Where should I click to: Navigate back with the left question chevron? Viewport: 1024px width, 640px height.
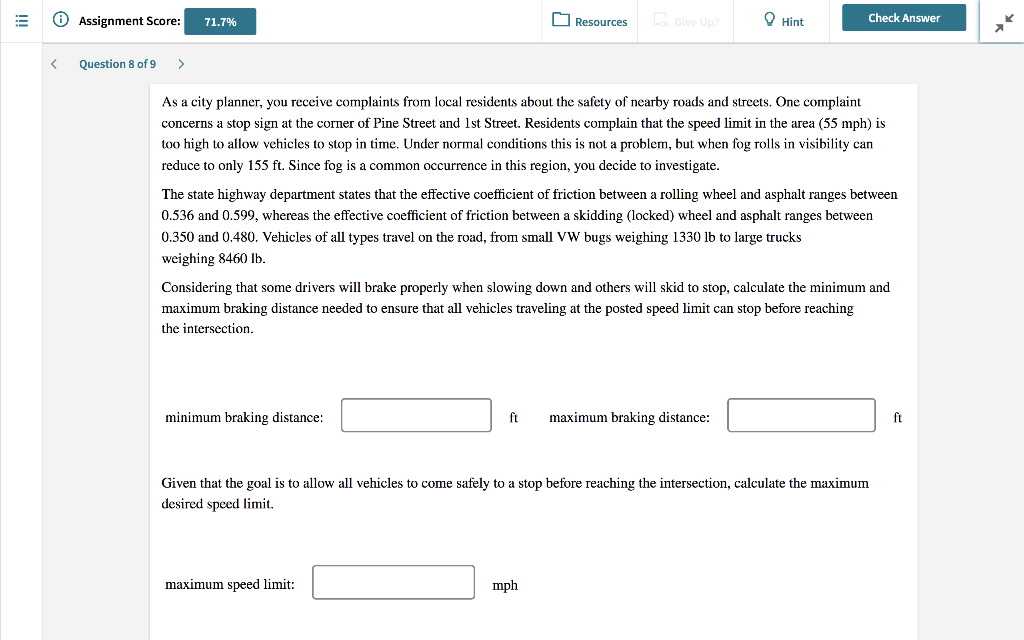tap(53, 63)
